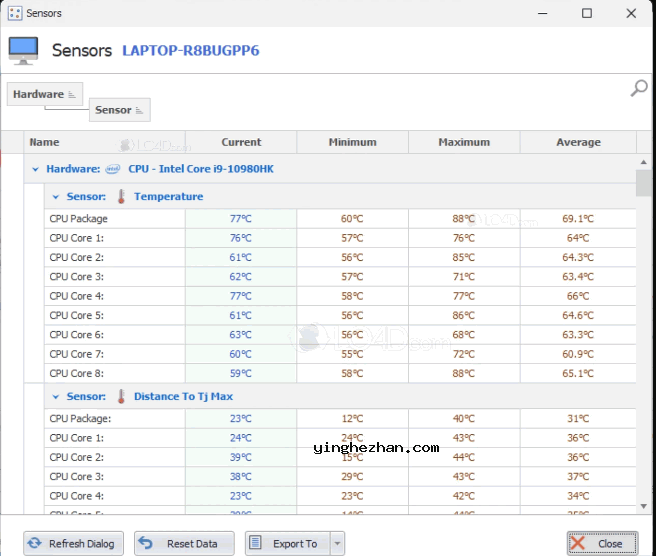
Task: Select CPU Core 5 row name
Action: (77, 315)
